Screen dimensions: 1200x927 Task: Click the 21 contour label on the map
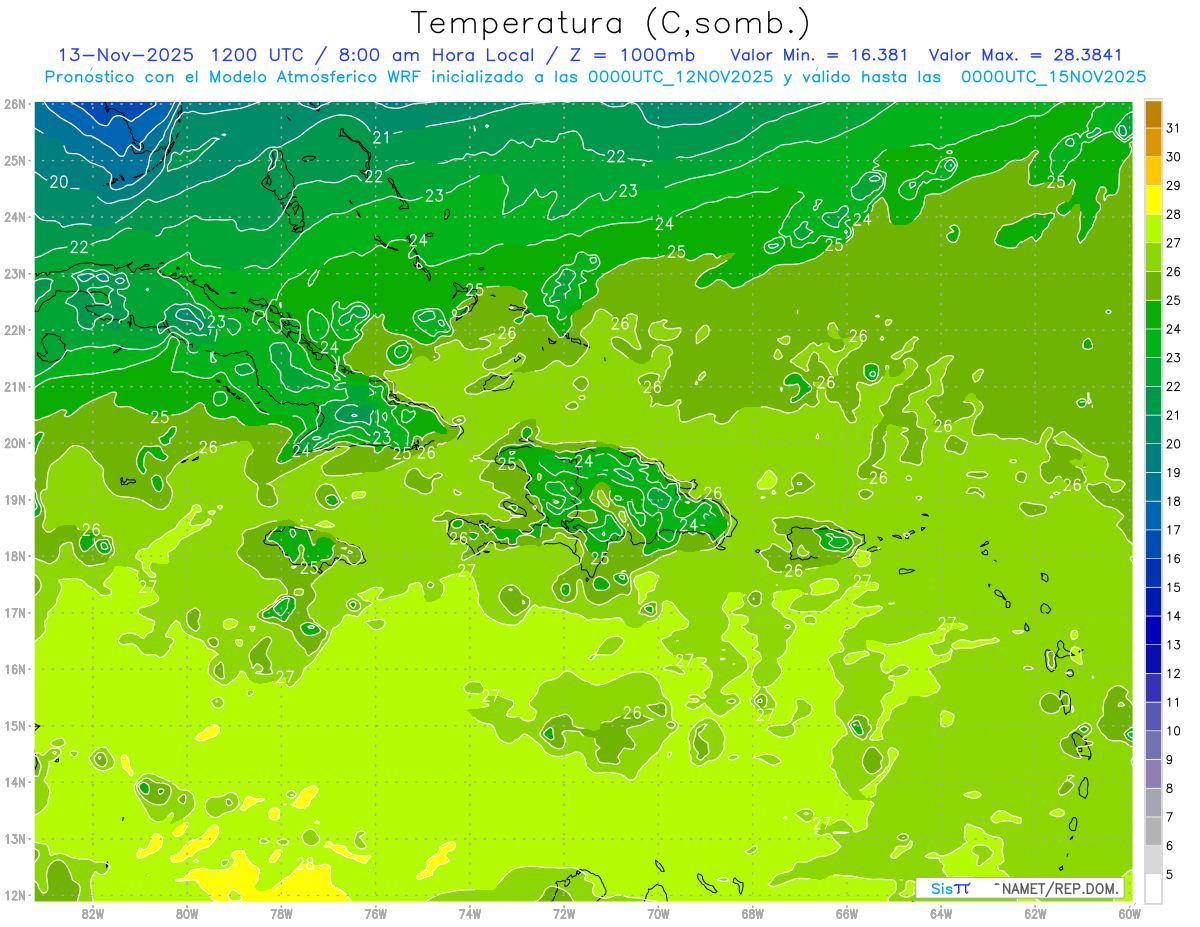[381, 138]
